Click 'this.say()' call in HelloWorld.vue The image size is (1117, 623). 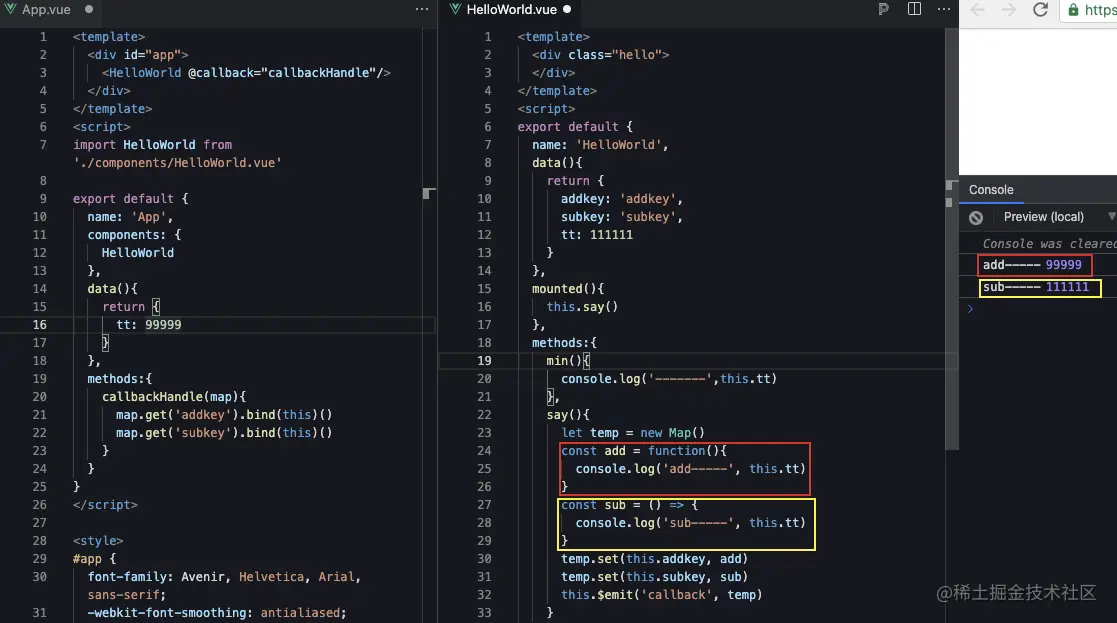click(x=582, y=306)
